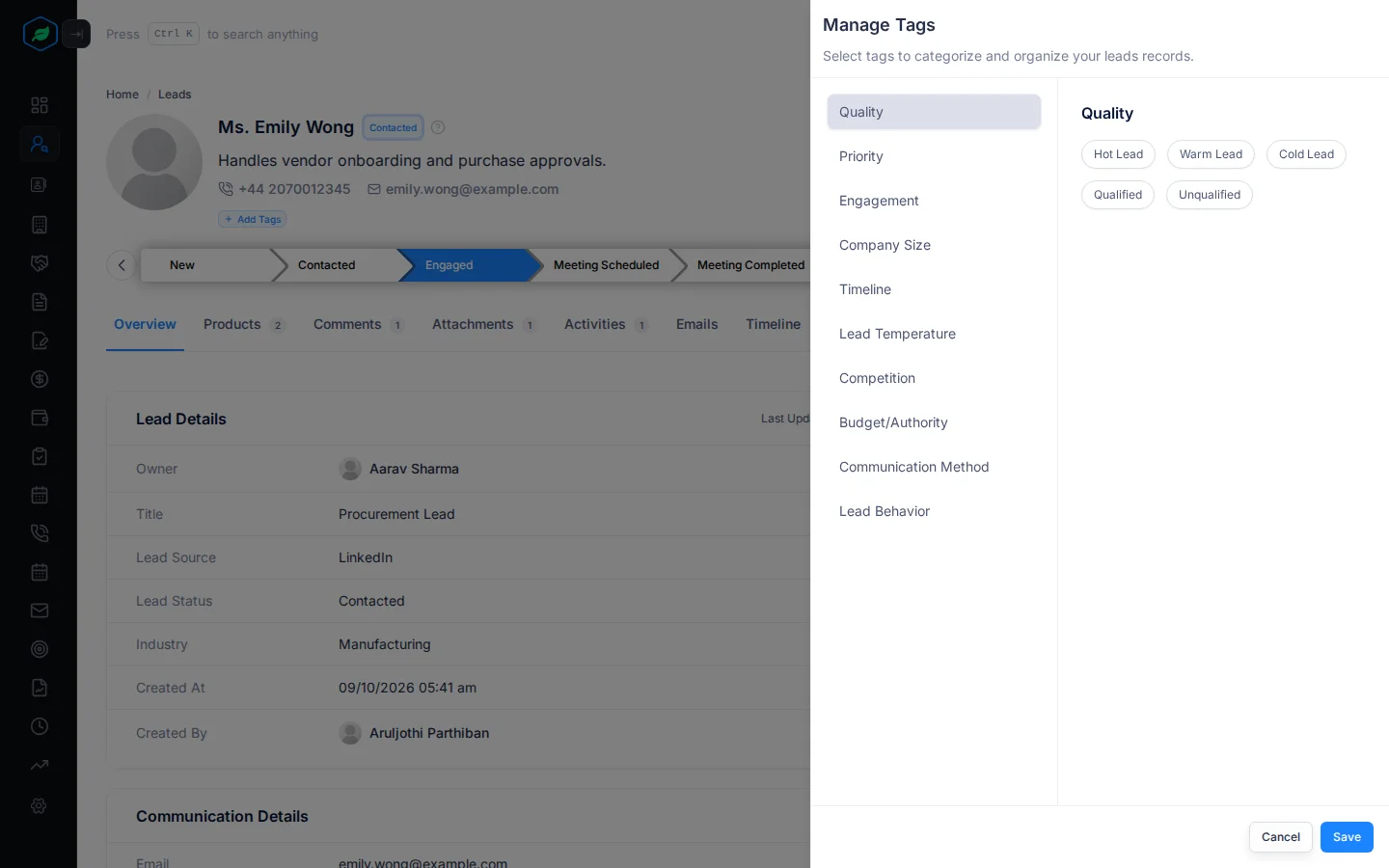Open the target goals sidebar icon
Image resolution: width=1389 pixels, height=868 pixels.
(x=40, y=649)
